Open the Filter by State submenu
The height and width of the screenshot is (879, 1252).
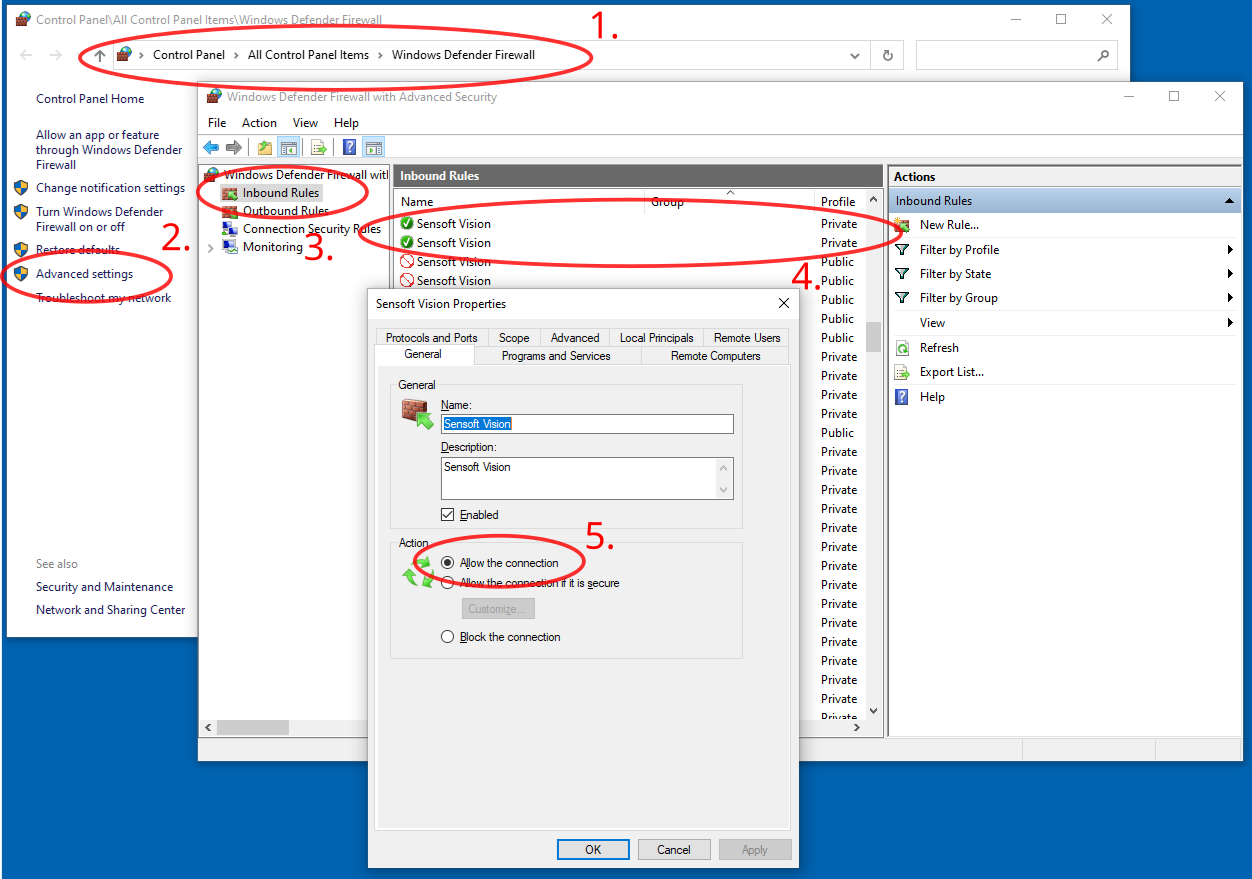1064,274
